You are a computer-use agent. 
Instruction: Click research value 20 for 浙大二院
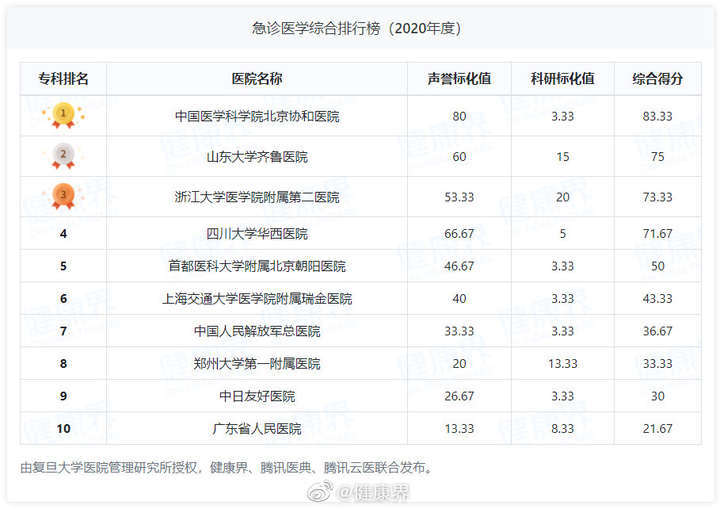coord(562,197)
